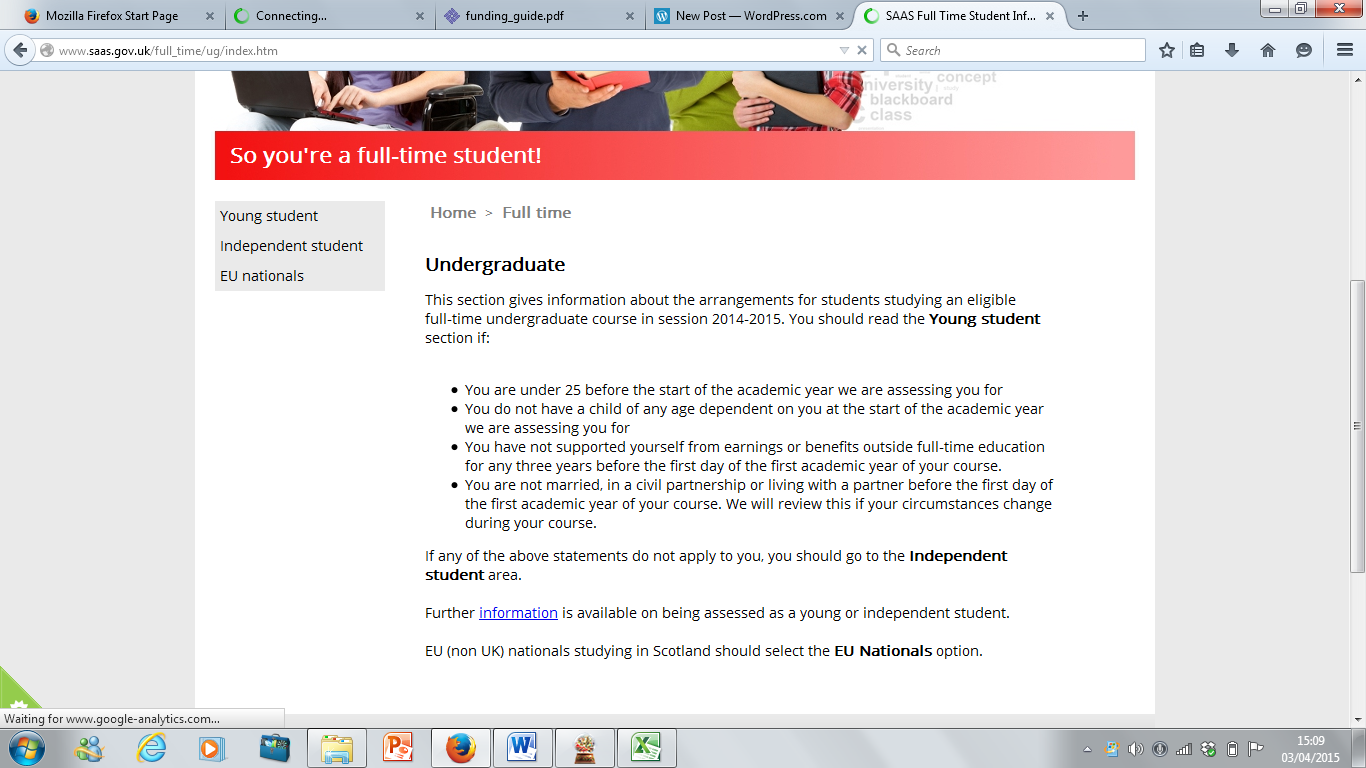
Task: Stop loading page with the X button
Action: tap(862, 50)
